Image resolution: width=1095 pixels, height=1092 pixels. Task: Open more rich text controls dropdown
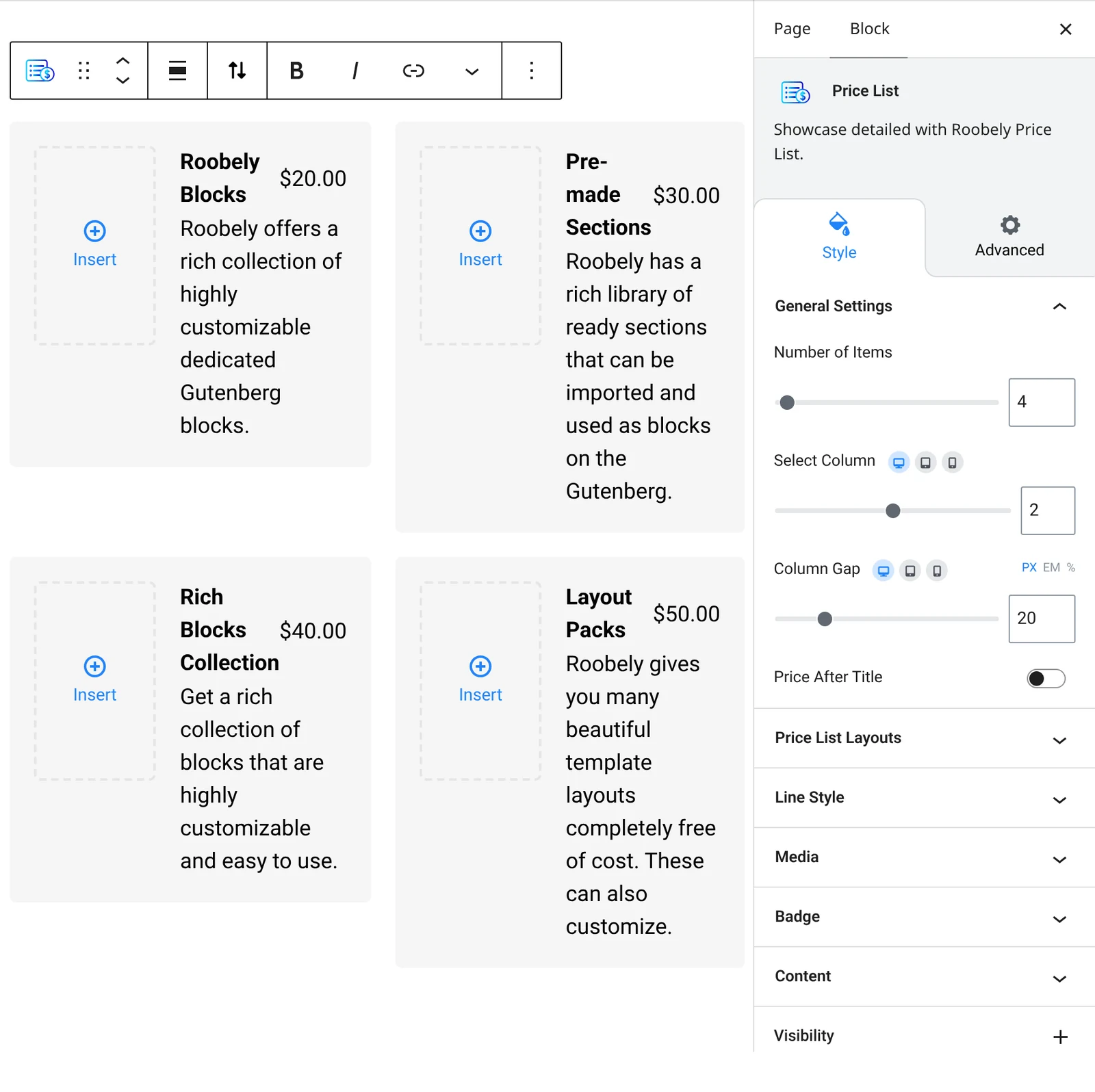(472, 71)
